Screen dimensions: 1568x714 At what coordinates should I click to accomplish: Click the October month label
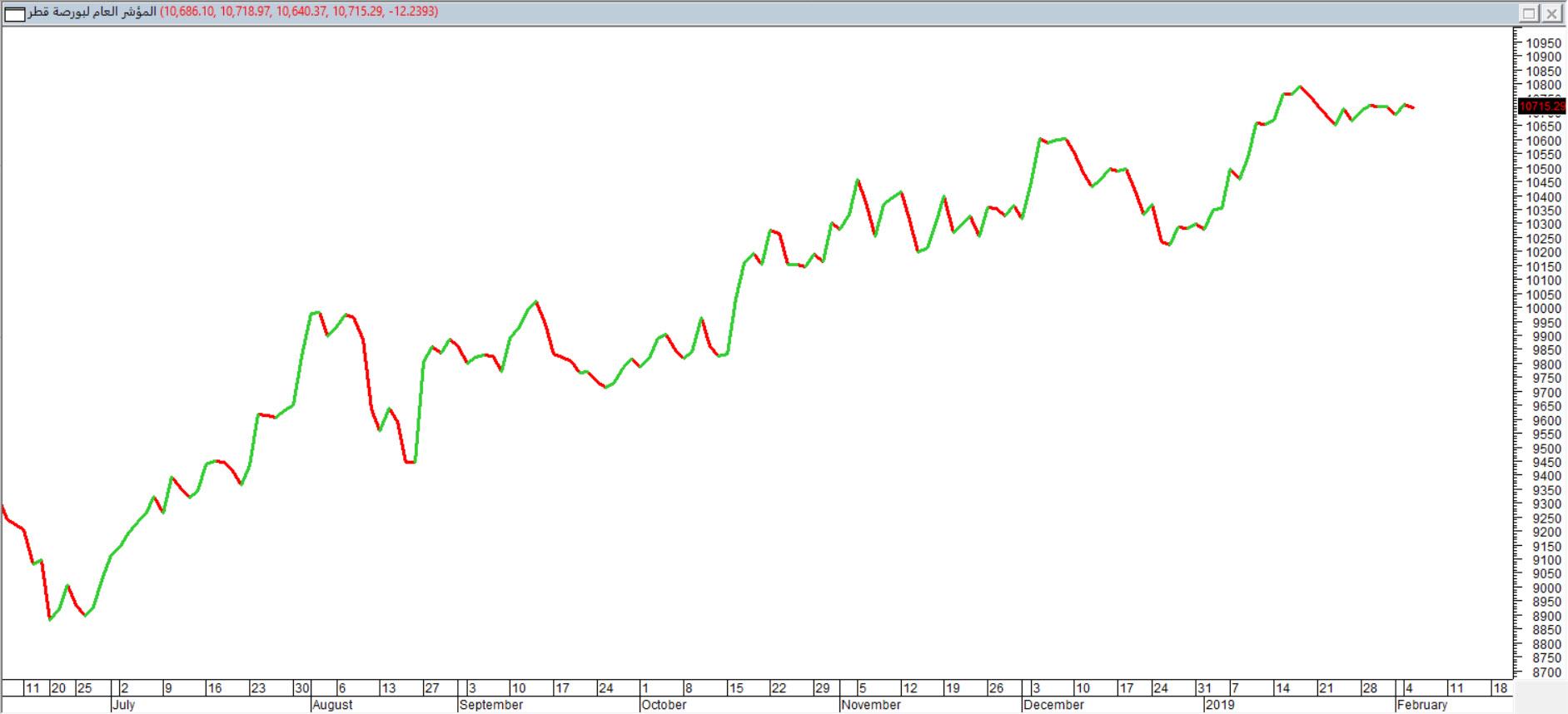pyautogui.click(x=664, y=705)
